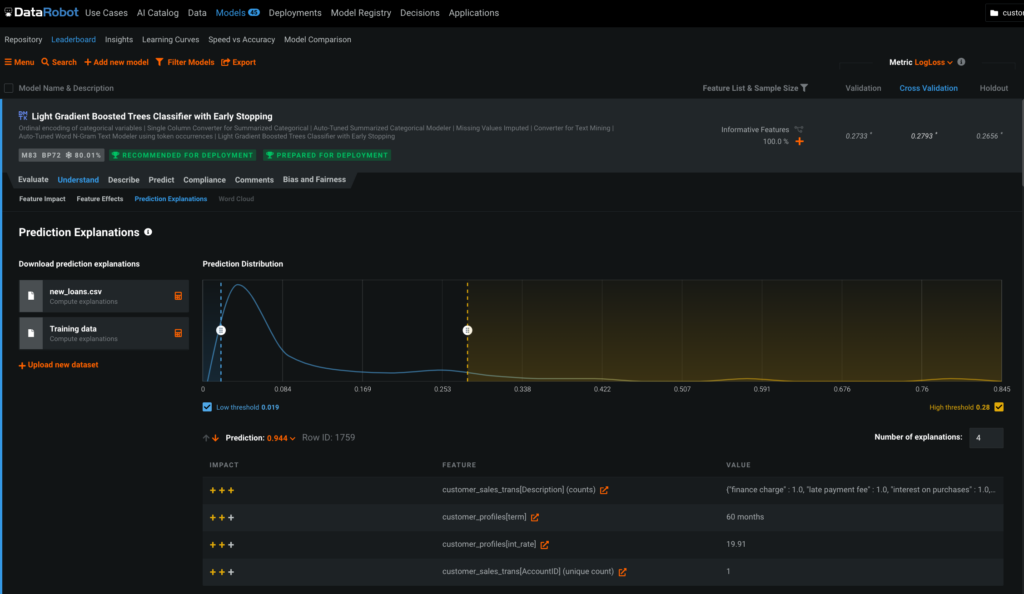Image resolution: width=1024 pixels, height=594 pixels.
Task: Click the download icon beside new_loans.csv
Action: point(180,296)
